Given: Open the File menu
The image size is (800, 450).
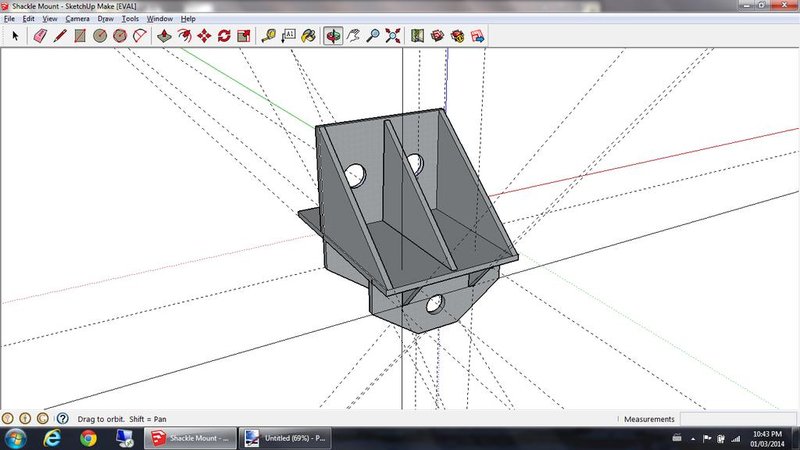Looking at the screenshot, I should coord(9,18).
